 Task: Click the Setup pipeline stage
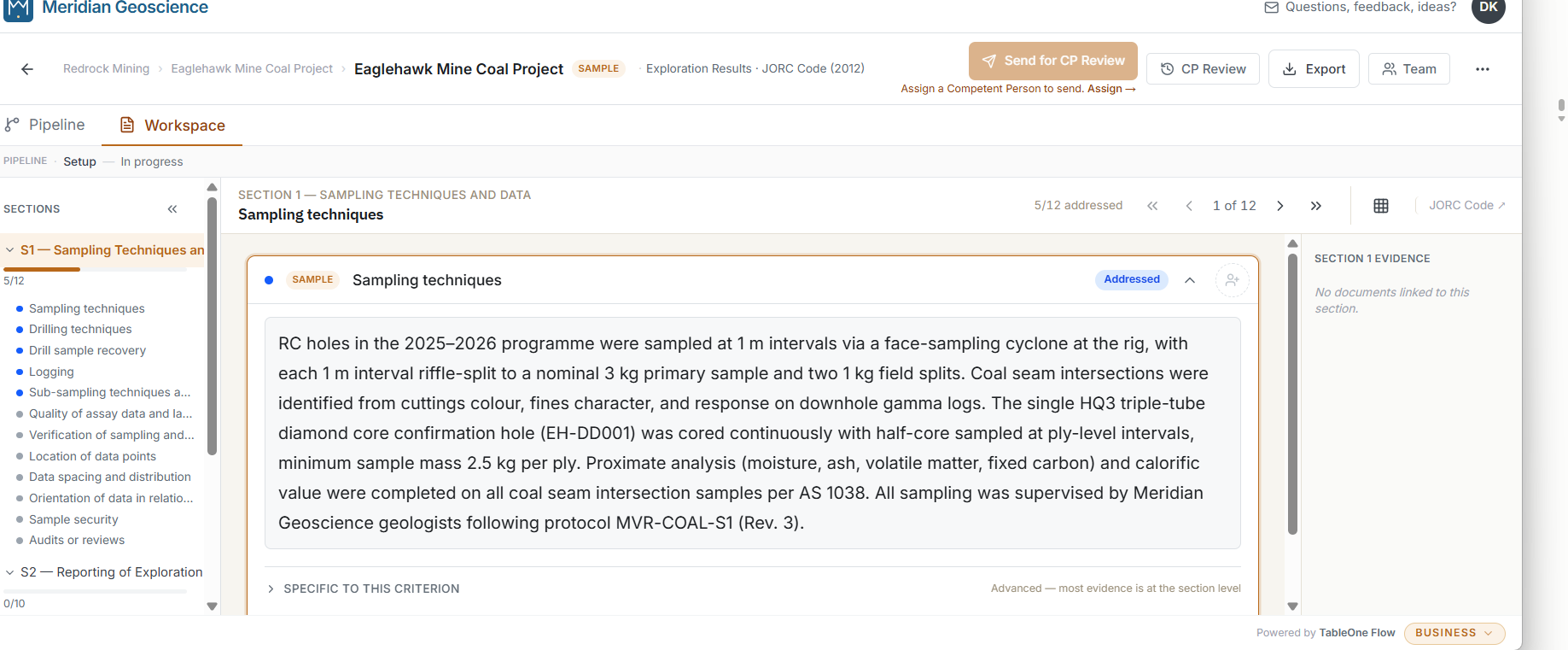coord(79,161)
